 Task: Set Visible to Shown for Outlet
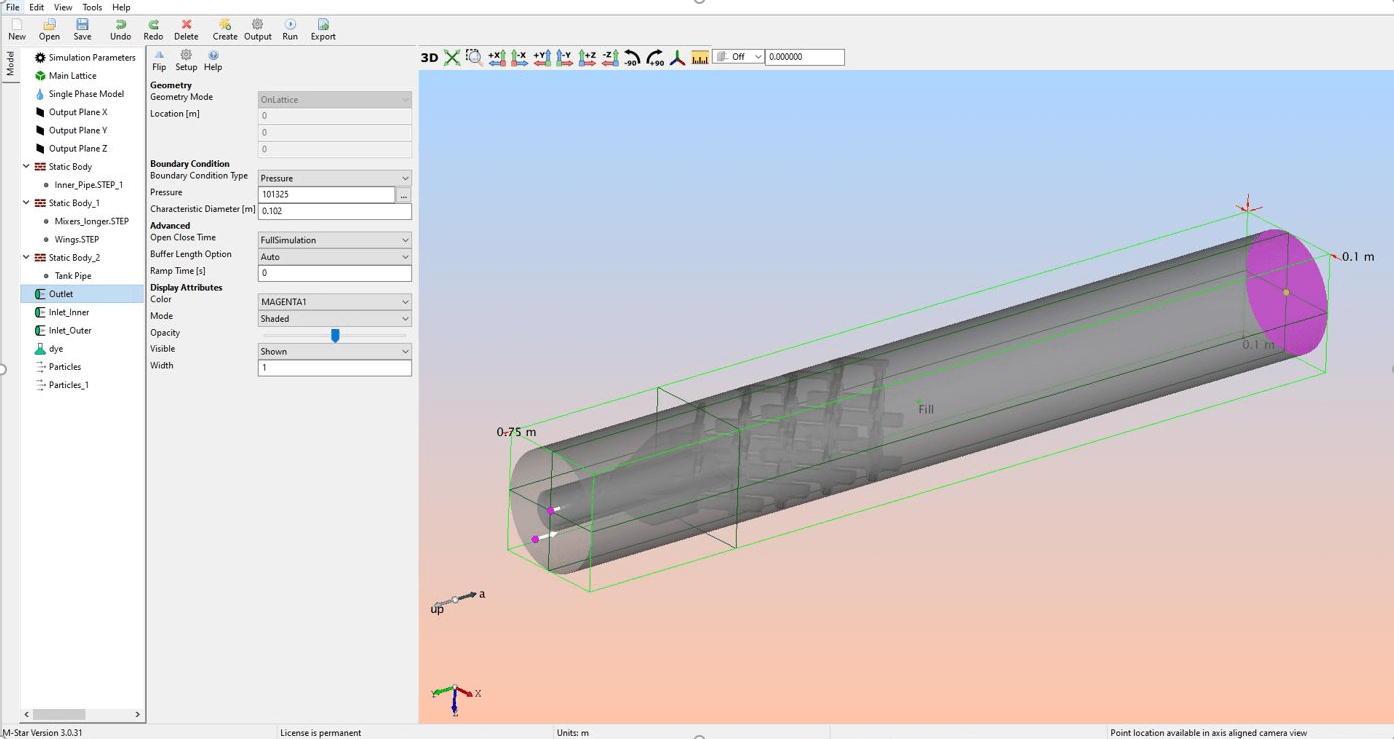coord(333,350)
